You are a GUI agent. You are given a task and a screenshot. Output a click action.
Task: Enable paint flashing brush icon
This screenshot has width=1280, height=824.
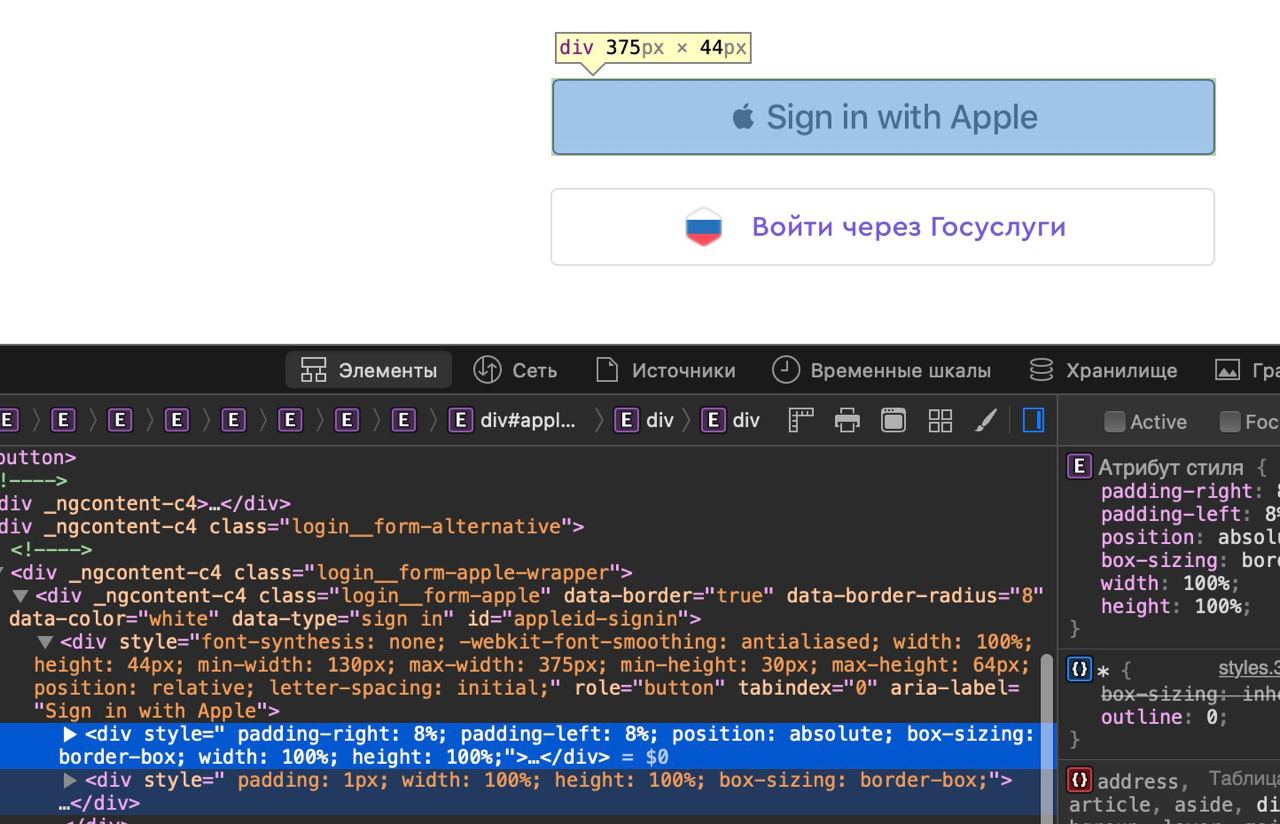point(986,421)
